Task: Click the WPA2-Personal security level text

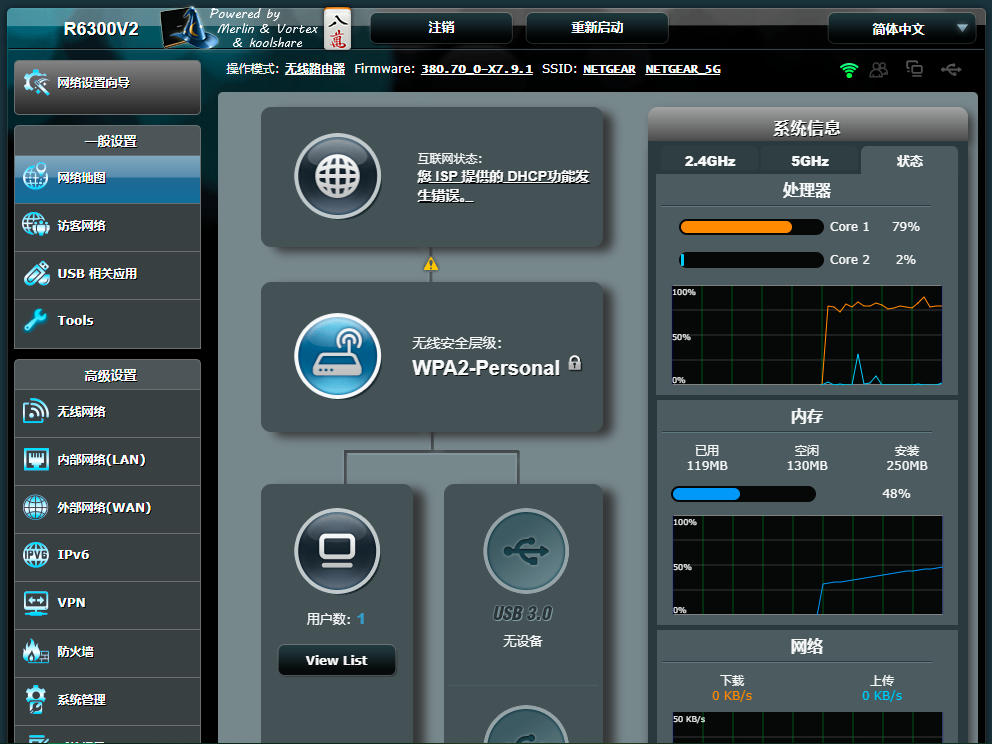Action: (486, 368)
